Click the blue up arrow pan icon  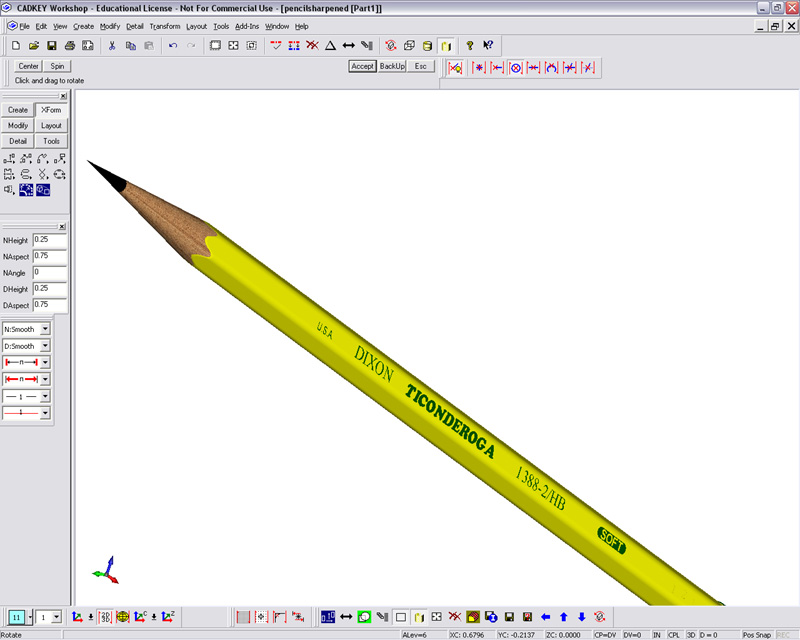point(564,617)
